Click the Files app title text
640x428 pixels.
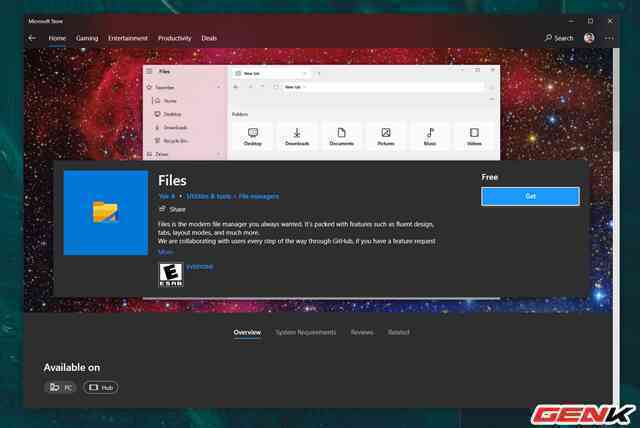click(x=172, y=180)
